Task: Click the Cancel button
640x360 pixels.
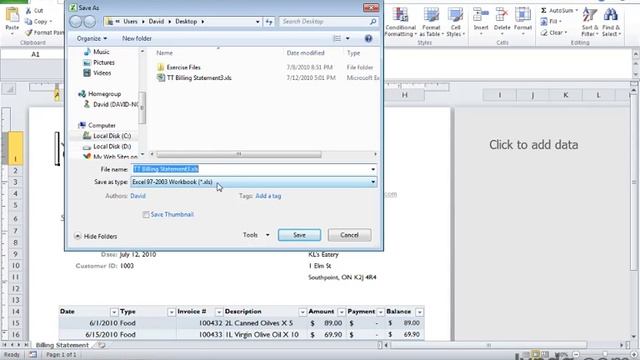Action: [349, 235]
